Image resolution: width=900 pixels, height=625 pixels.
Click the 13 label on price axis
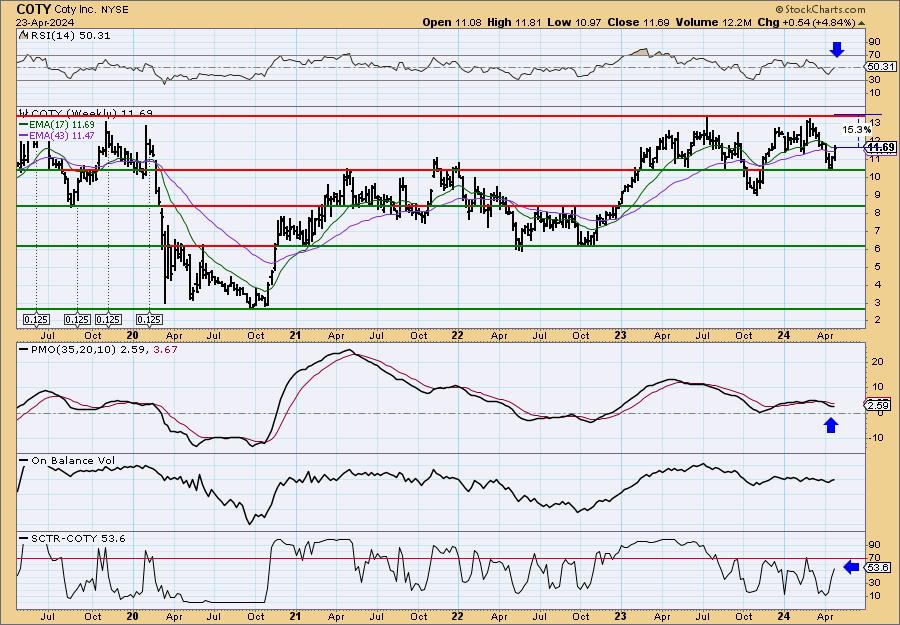pos(875,123)
